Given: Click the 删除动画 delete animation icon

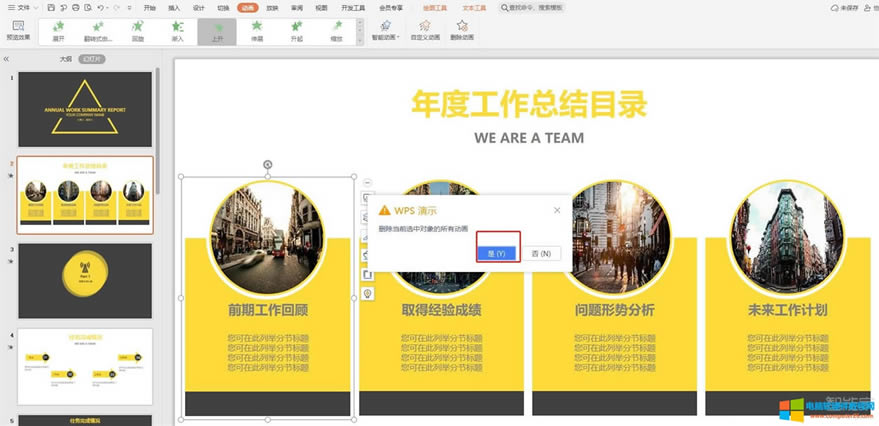Looking at the screenshot, I should (462, 30).
